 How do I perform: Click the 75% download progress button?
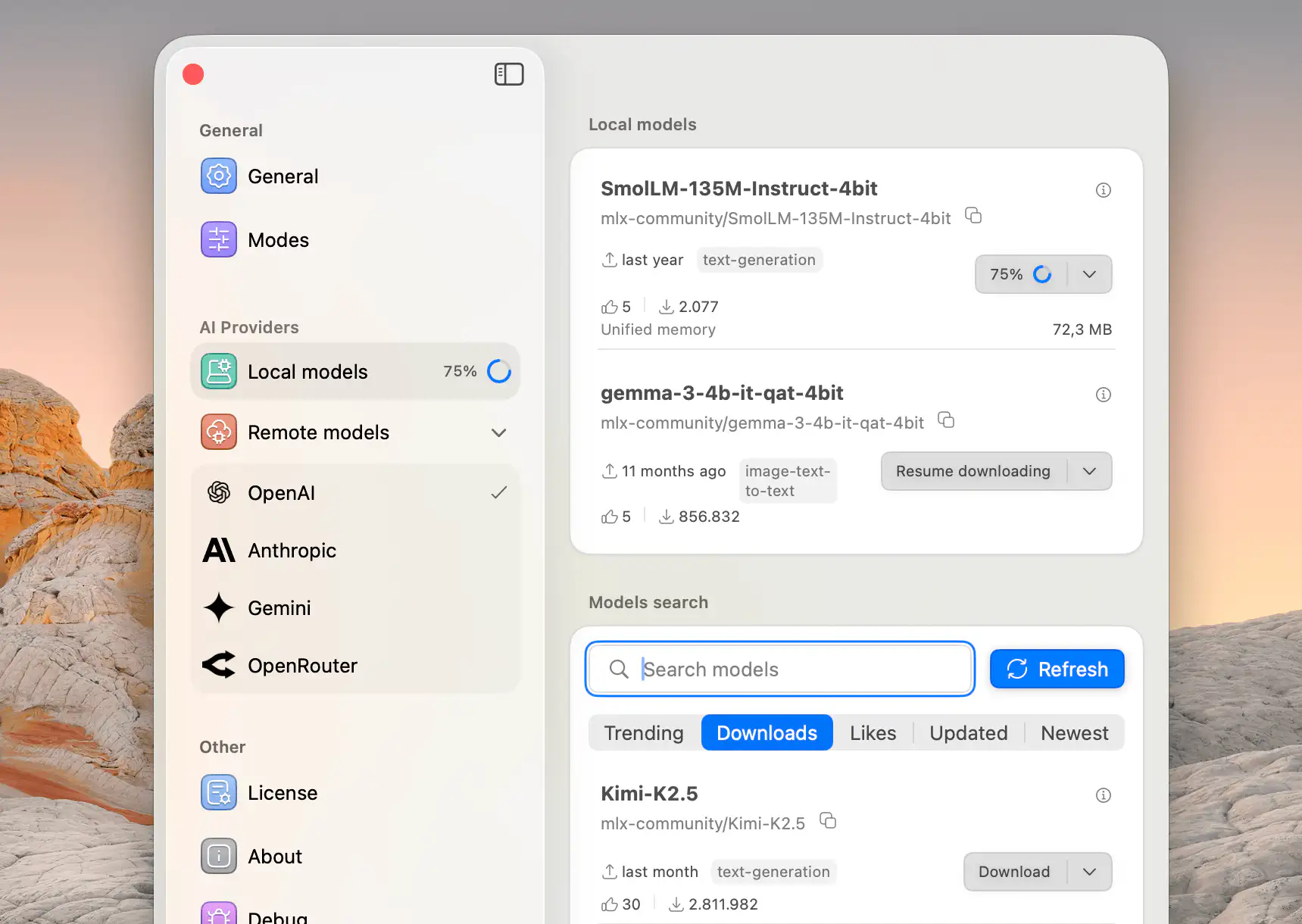(1021, 274)
